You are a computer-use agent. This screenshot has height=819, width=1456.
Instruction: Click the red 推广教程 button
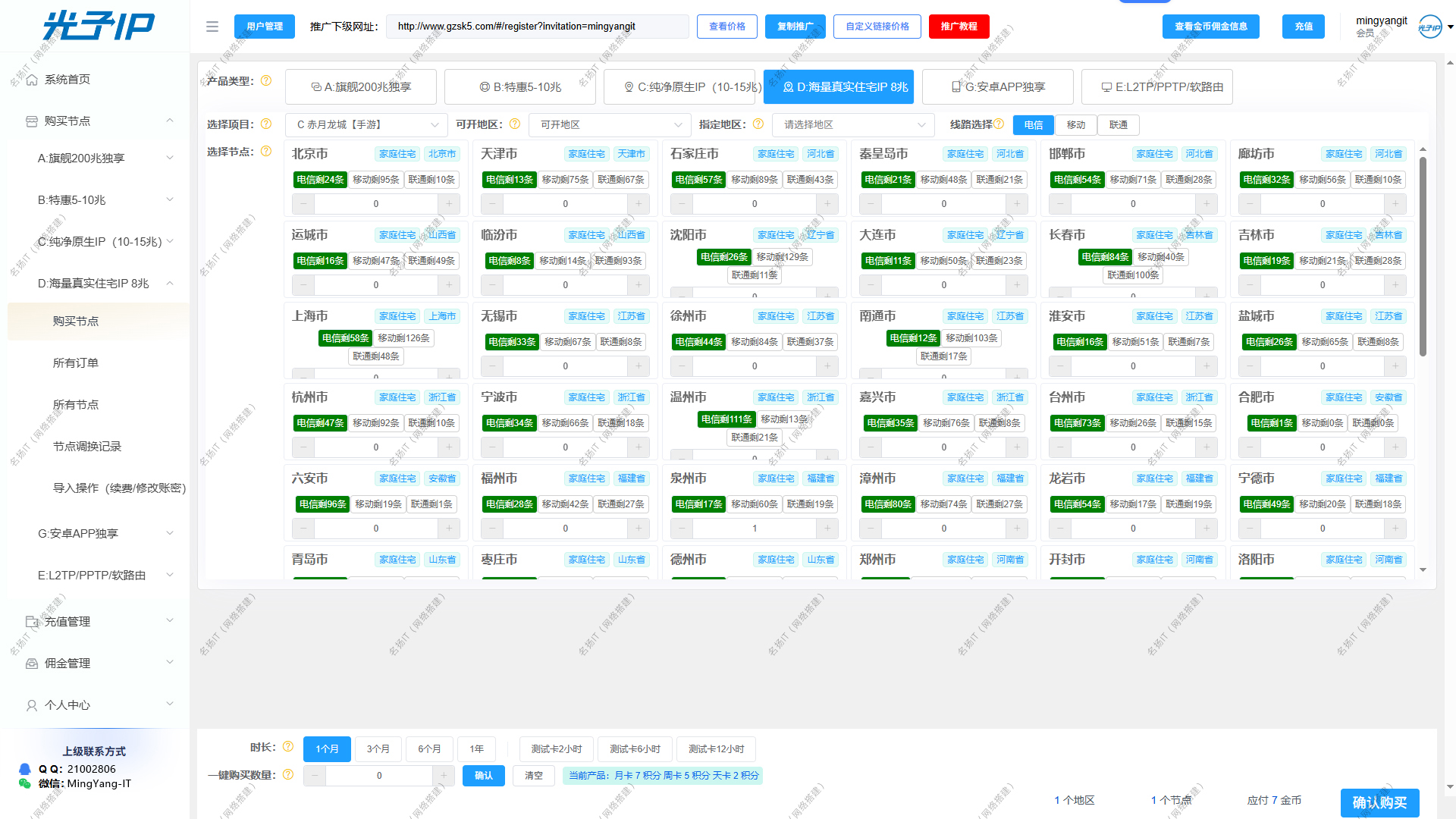[959, 27]
